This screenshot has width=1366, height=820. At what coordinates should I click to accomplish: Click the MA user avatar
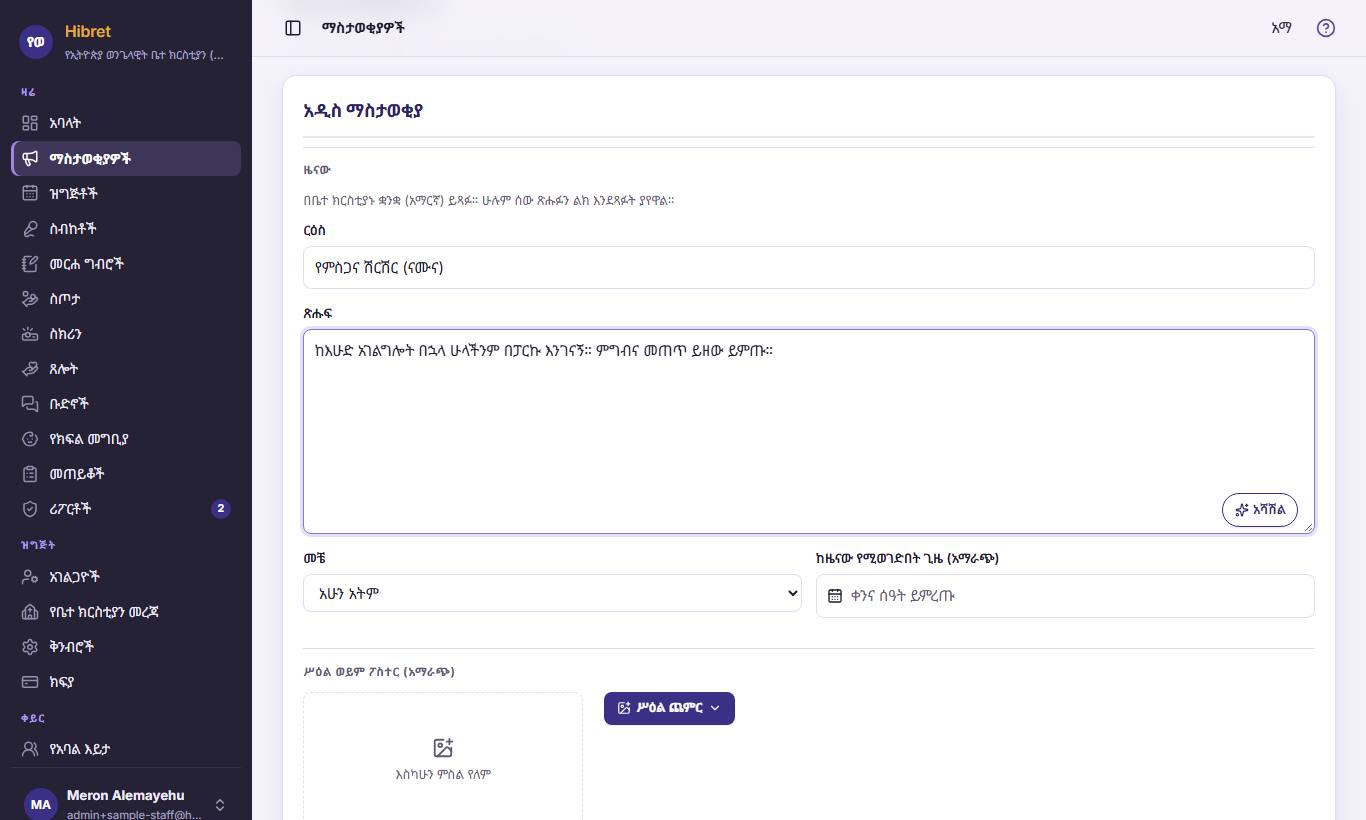[41, 804]
